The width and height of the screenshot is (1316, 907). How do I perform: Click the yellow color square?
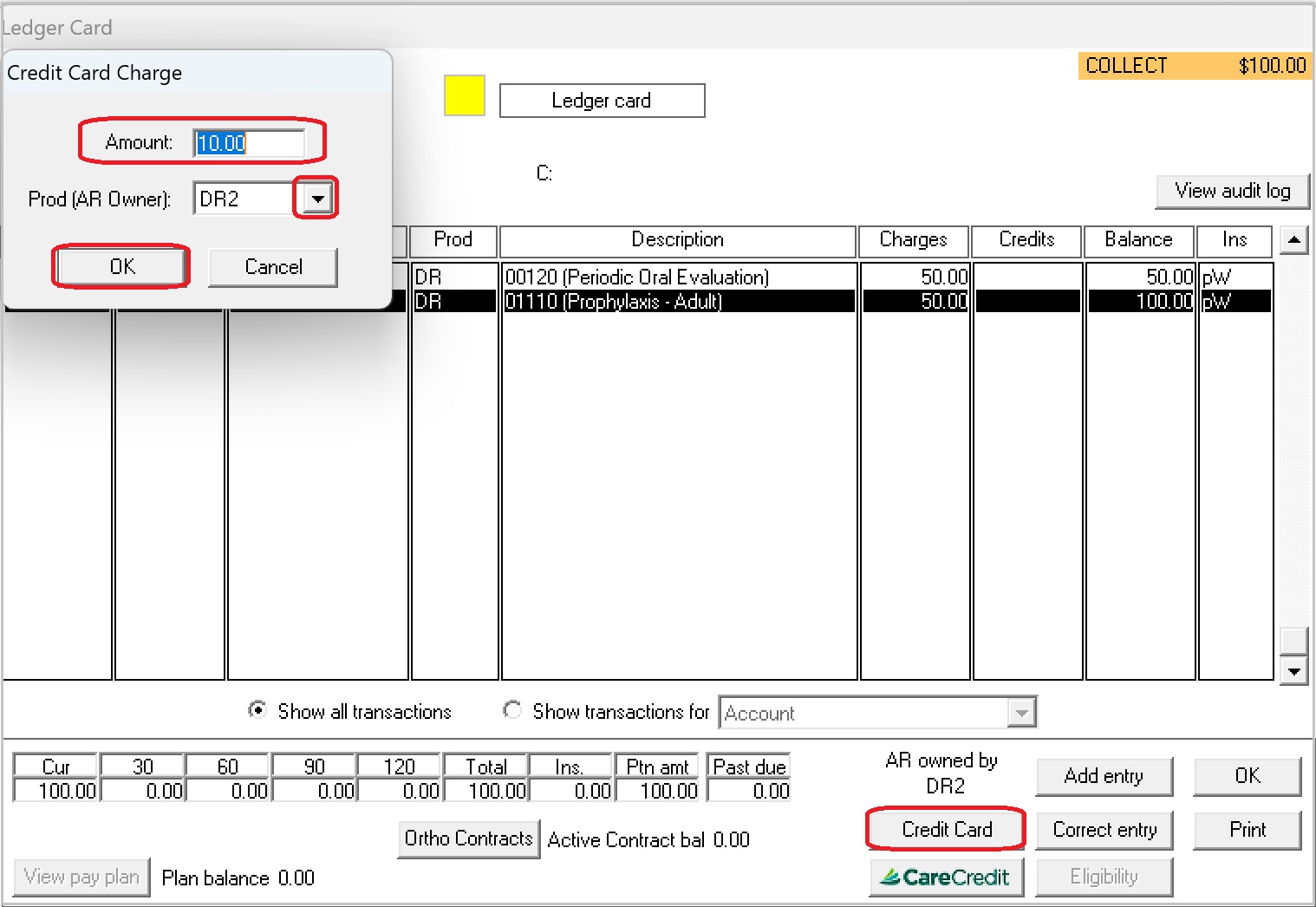464,95
